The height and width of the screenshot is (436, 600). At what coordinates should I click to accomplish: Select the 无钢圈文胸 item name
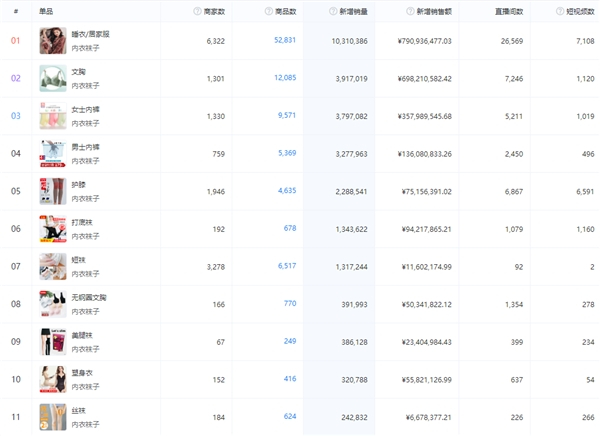[89, 297]
